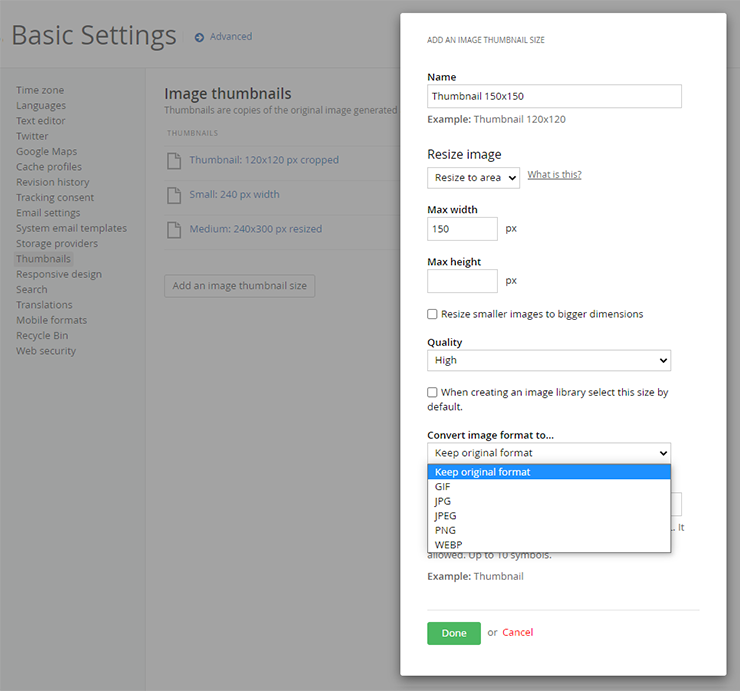740x691 pixels.
Task: Enable Resize smaller images to bigger dimensions
Action: [x=433, y=314]
